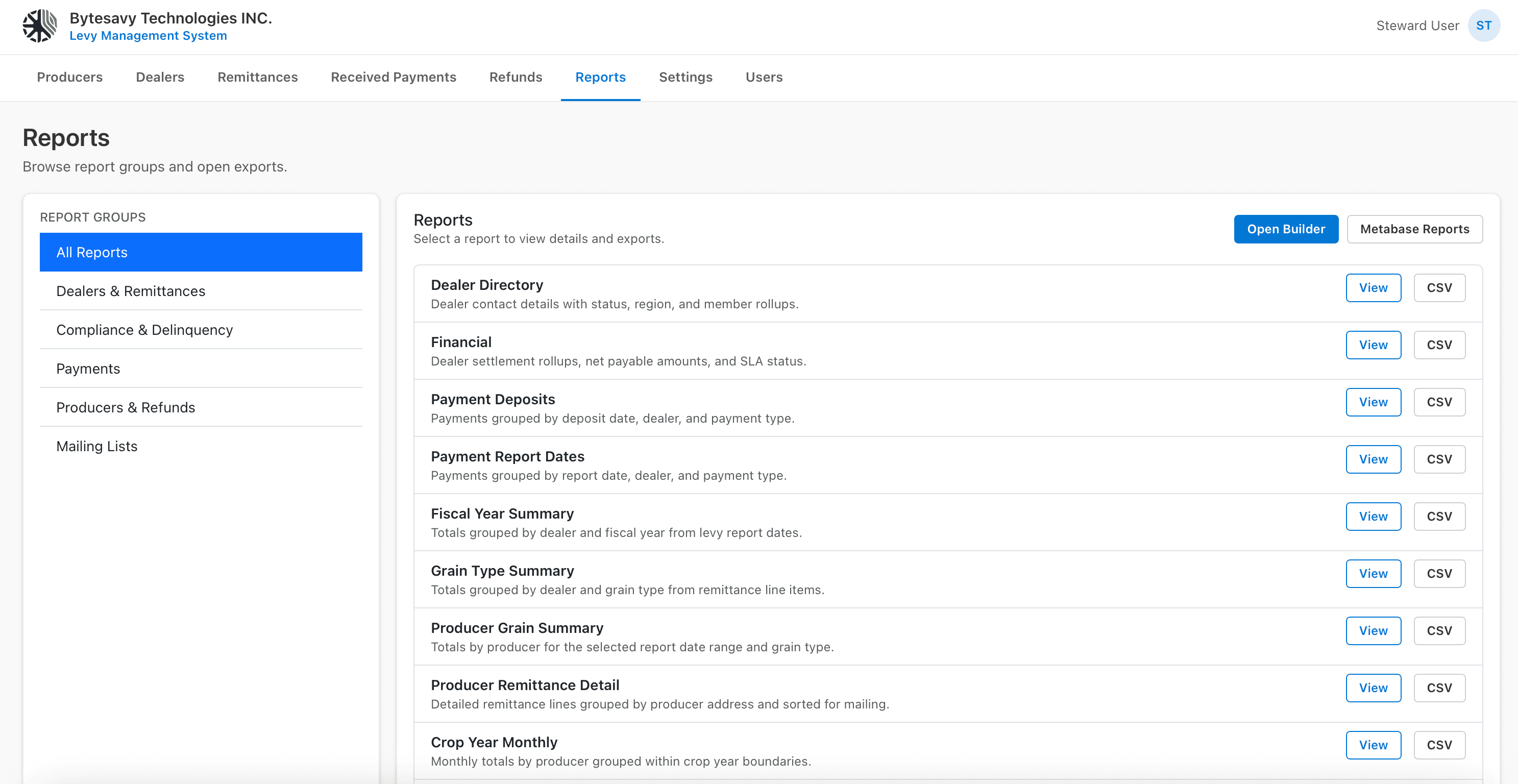Open the Producers tab
This screenshot has height=784, width=1518.
(69, 77)
